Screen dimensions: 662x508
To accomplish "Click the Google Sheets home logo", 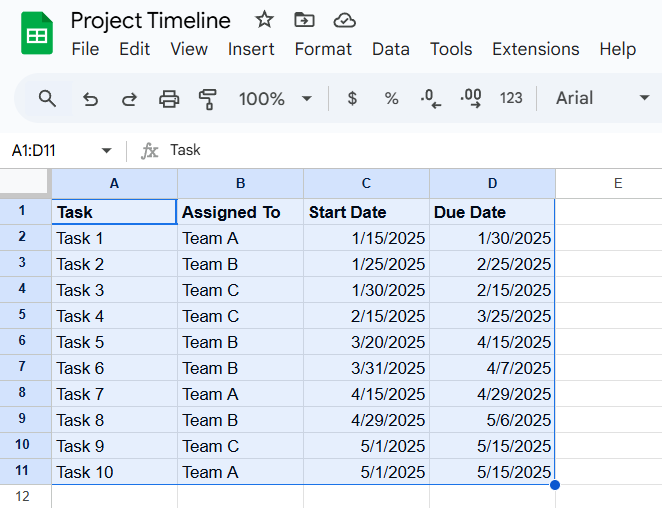I will (37, 34).
